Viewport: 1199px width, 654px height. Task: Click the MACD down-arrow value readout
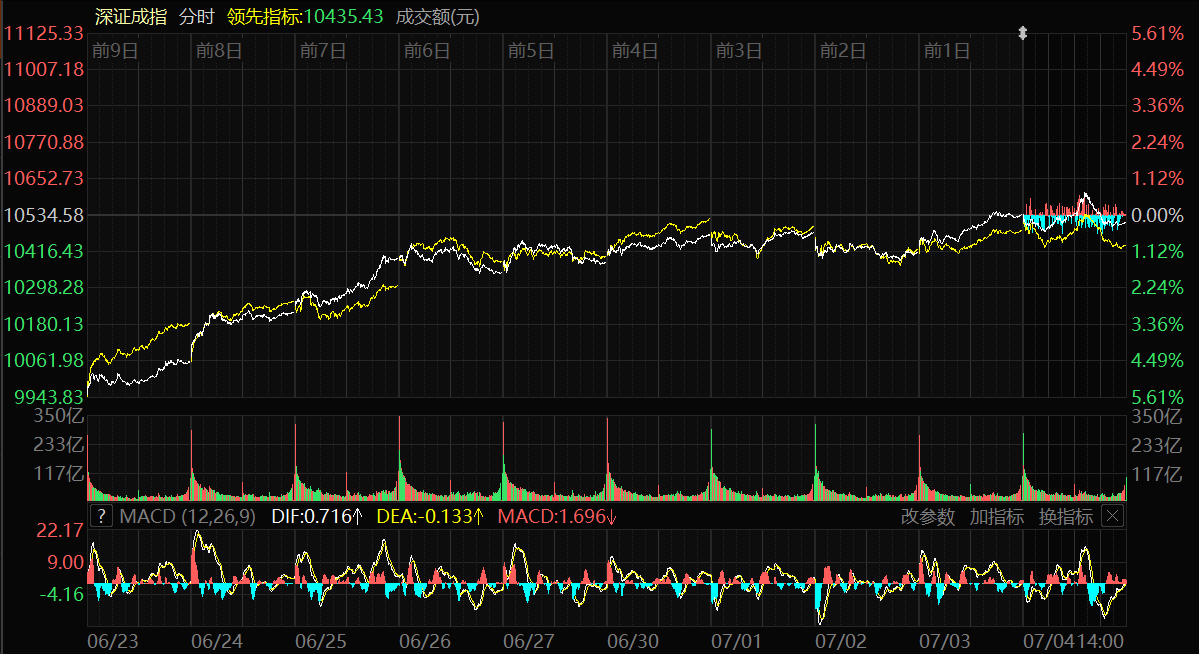[x=557, y=516]
